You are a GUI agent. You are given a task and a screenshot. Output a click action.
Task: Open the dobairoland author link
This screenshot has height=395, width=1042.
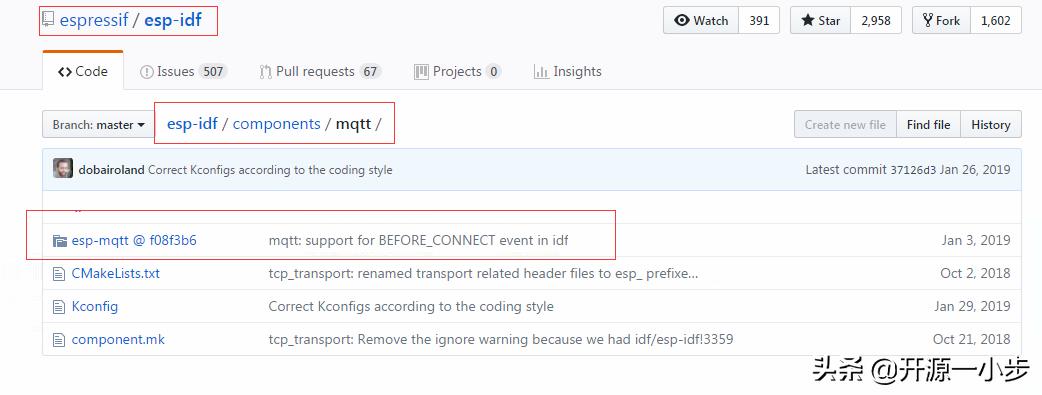[x=111, y=170]
